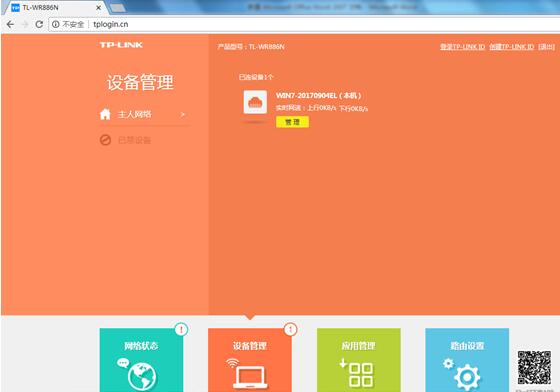Click the 退出 logout link
This screenshot has height=392, width=560.
coord(546,47)
